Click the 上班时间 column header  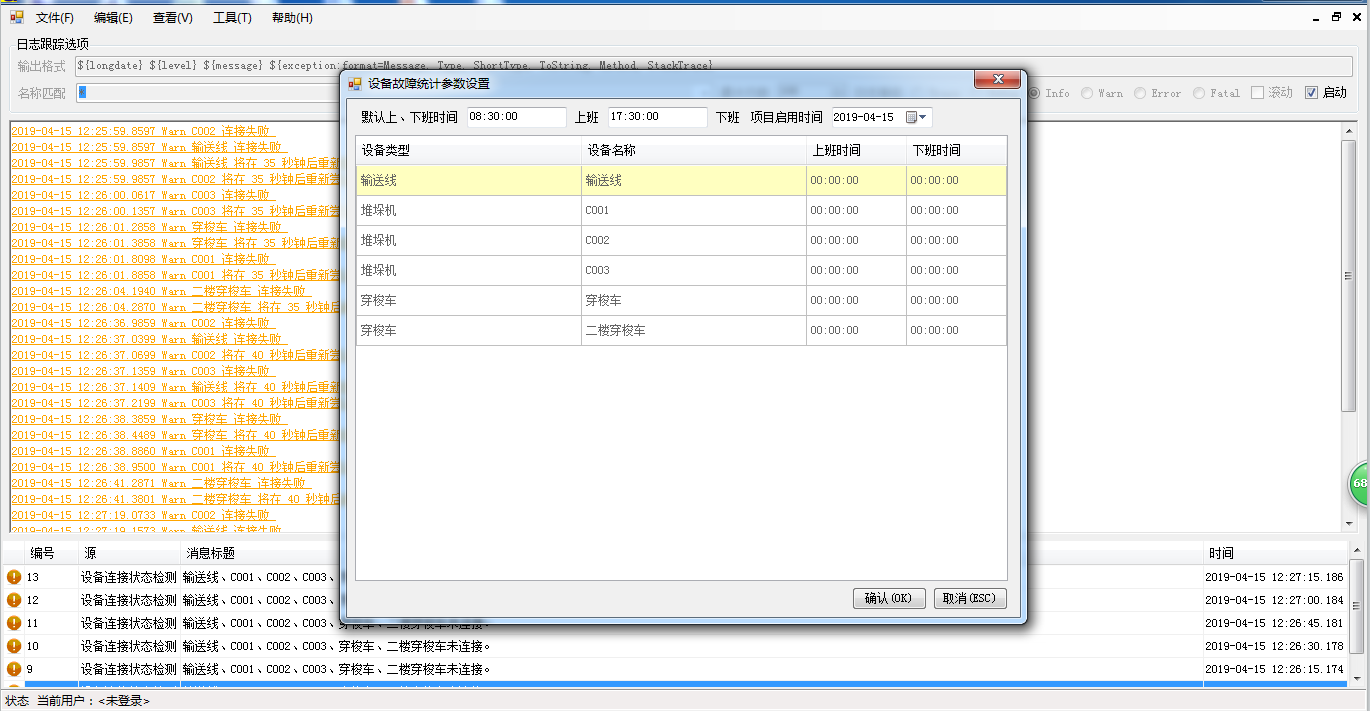pos(856,150)
